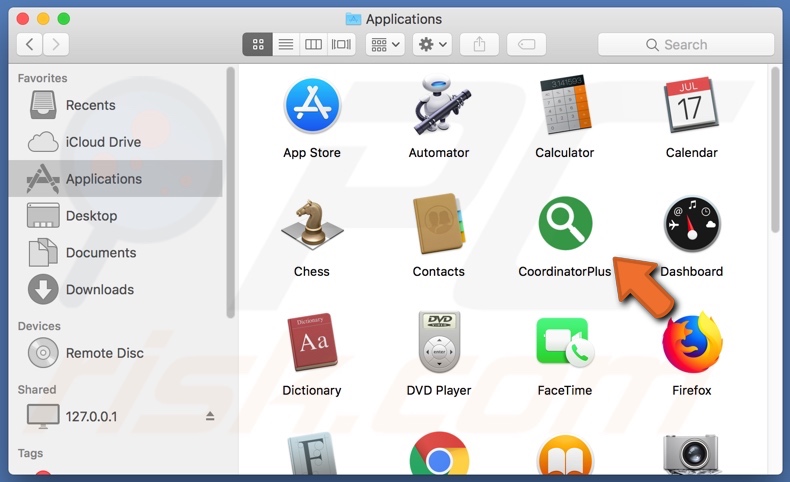Open Remote Disc in the sidebar
Image resolution: width=790 pixels, height=482 pixels.
tap(116, 353)
